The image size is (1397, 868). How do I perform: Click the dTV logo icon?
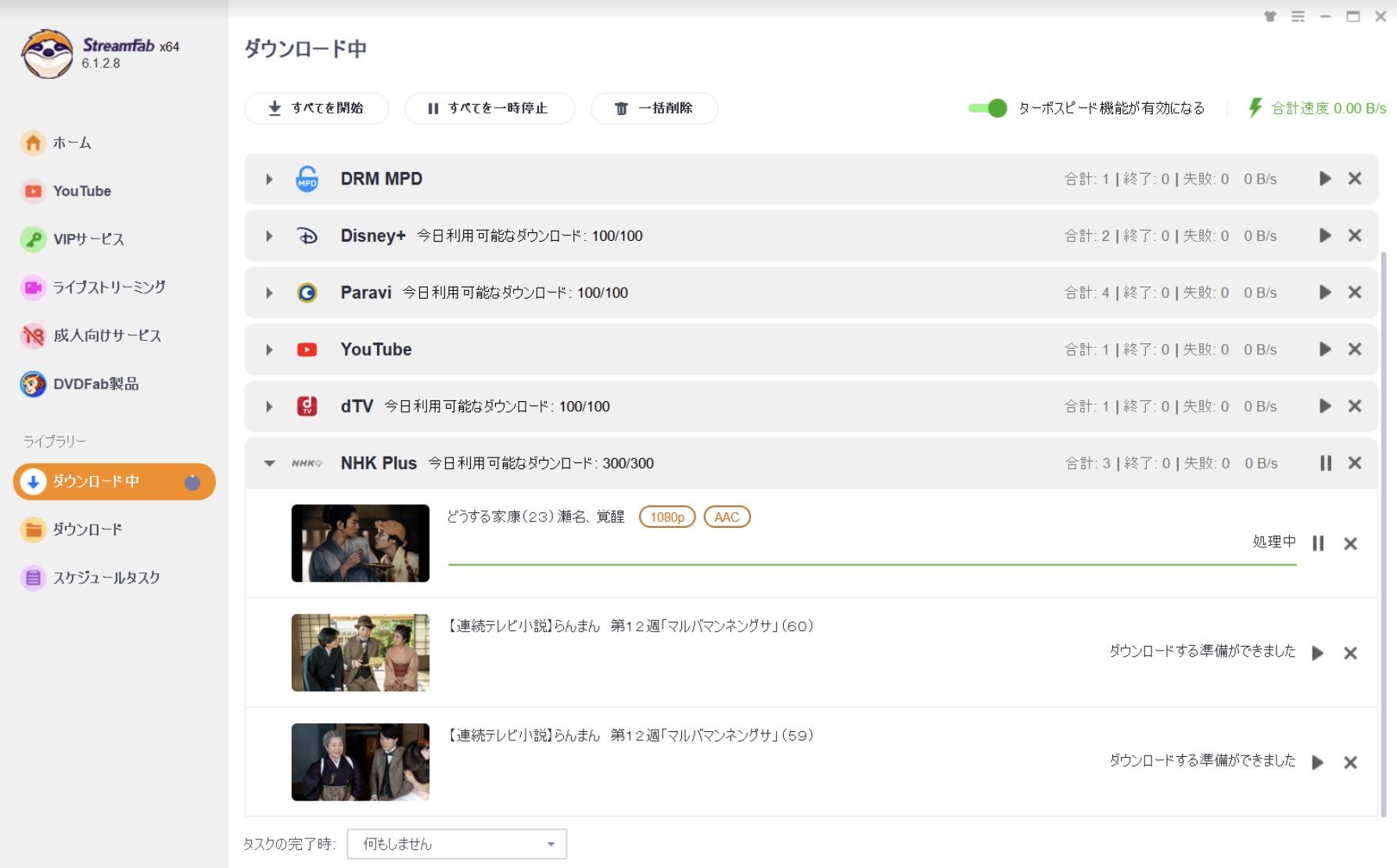coord(307,407)
